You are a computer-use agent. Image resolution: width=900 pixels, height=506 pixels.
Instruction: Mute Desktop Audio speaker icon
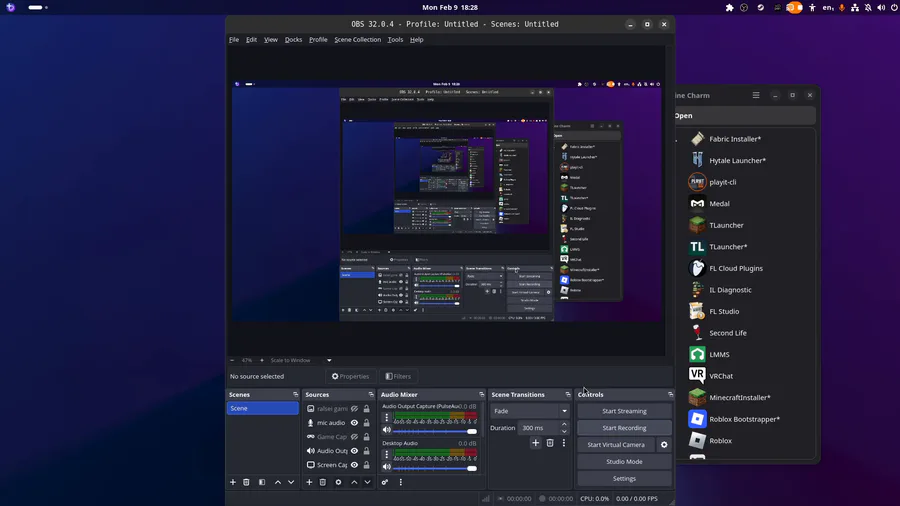tap(387, 468)
